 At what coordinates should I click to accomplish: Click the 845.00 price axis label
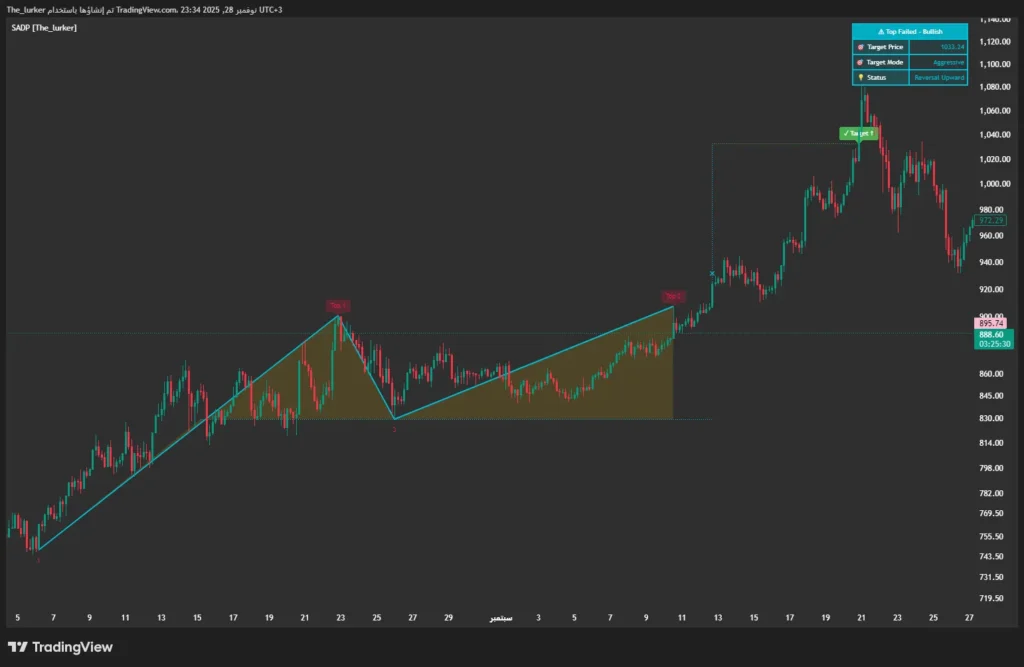point(991,396)
